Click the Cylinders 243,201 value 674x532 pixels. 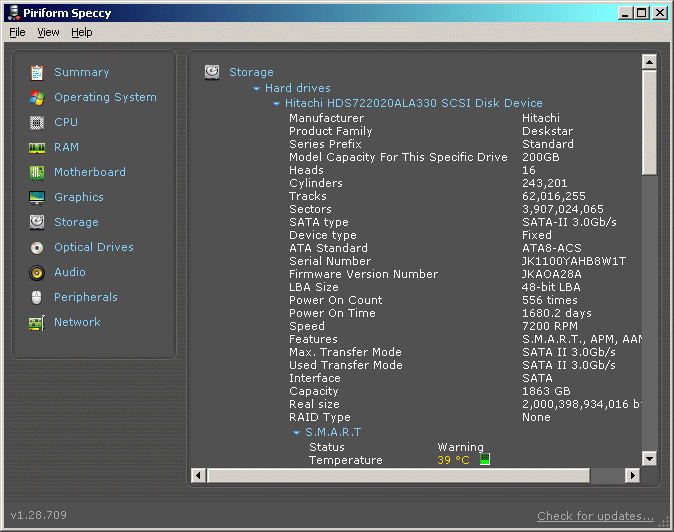544,183
